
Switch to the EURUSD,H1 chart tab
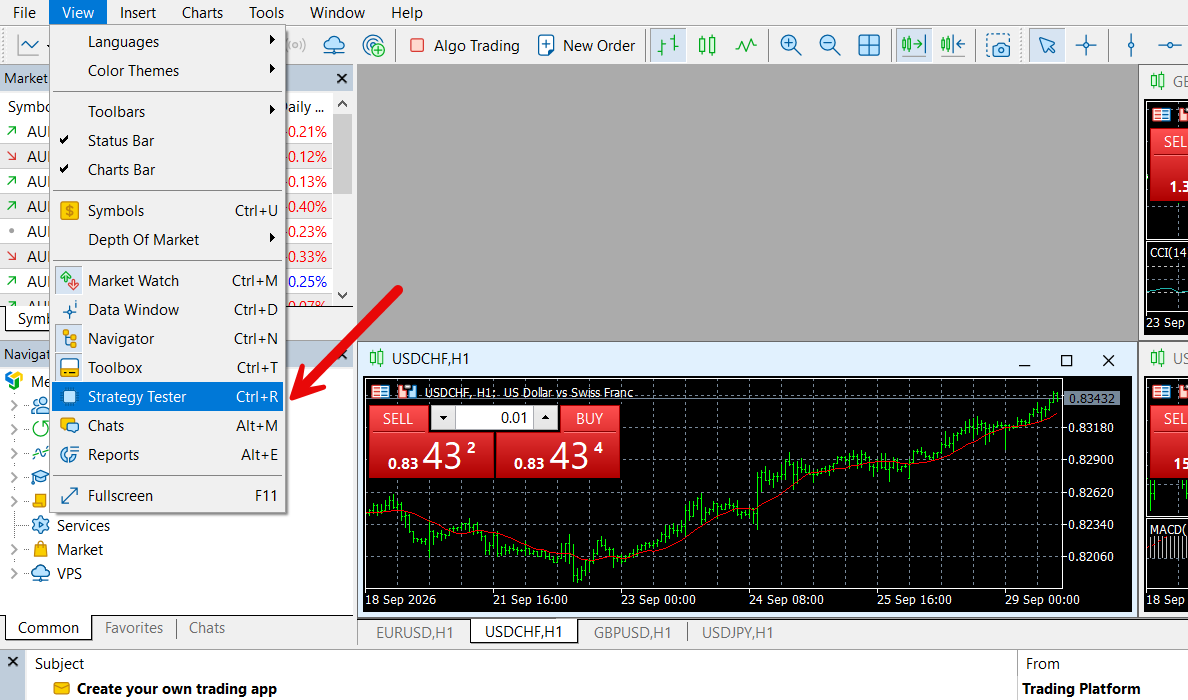pos(414,632)
